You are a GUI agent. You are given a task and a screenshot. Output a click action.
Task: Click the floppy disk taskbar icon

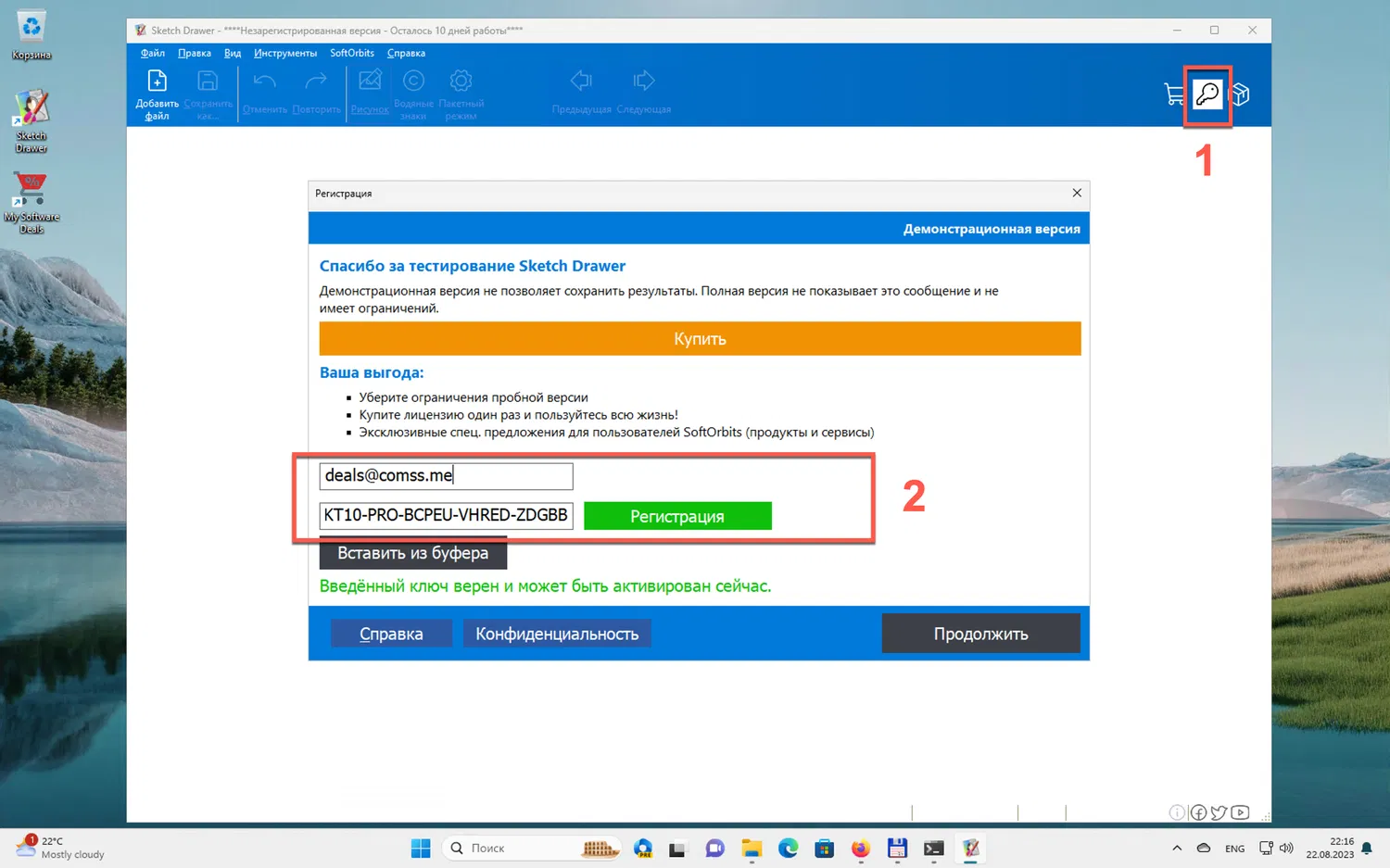pyautogui.click(x=897, y=848)
